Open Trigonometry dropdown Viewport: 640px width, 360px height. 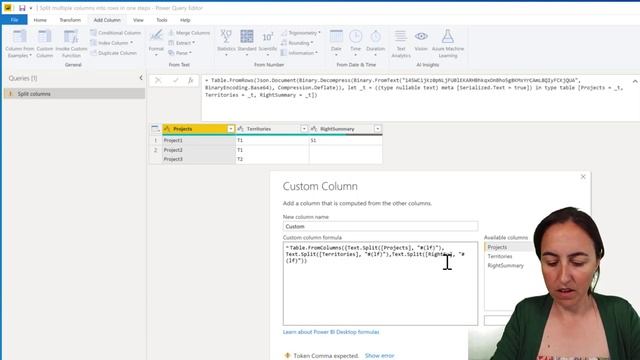tap(300, 33)
